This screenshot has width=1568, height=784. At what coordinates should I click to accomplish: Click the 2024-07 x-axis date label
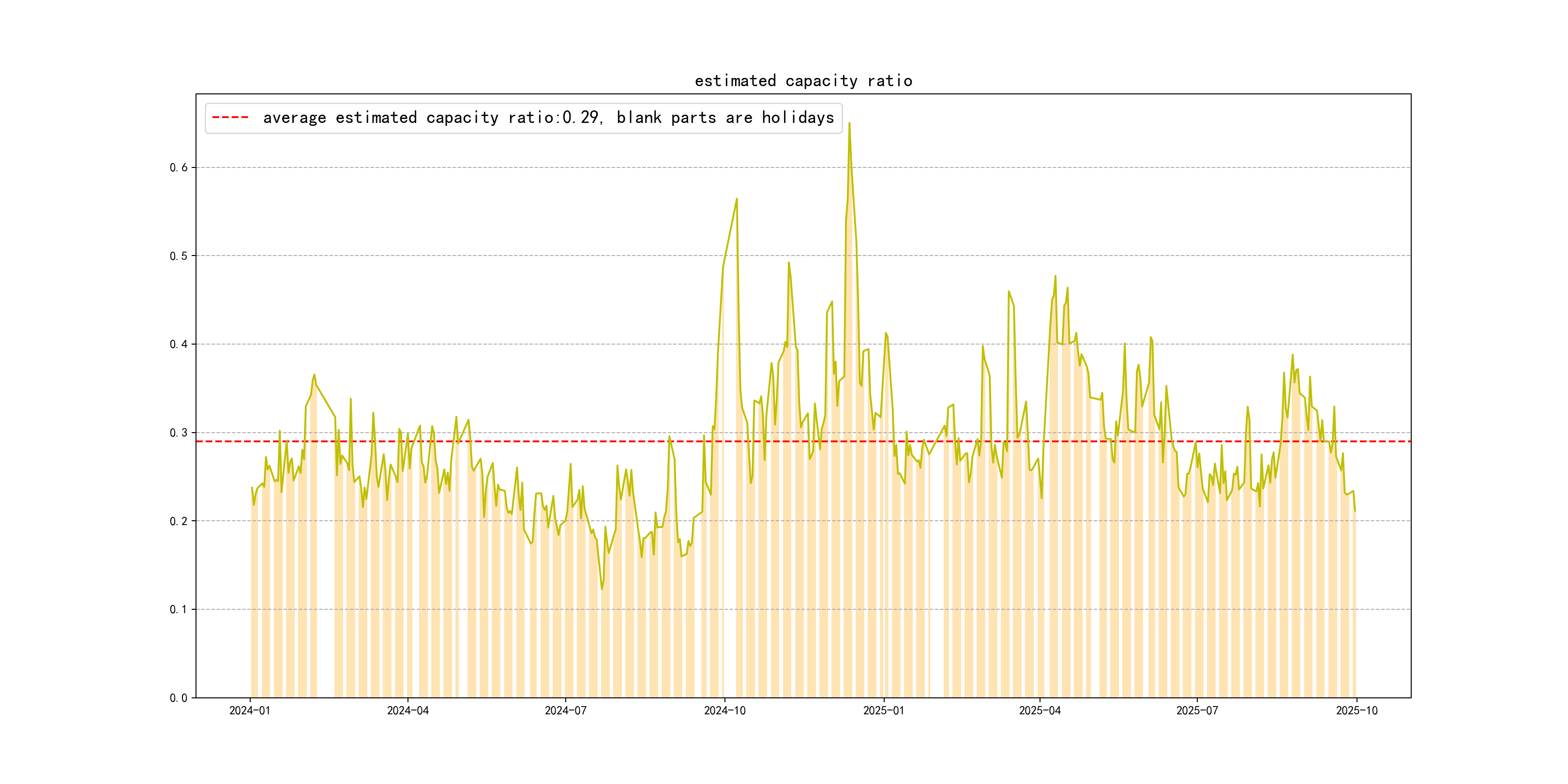pyautogui.click(x=565, y=711)
